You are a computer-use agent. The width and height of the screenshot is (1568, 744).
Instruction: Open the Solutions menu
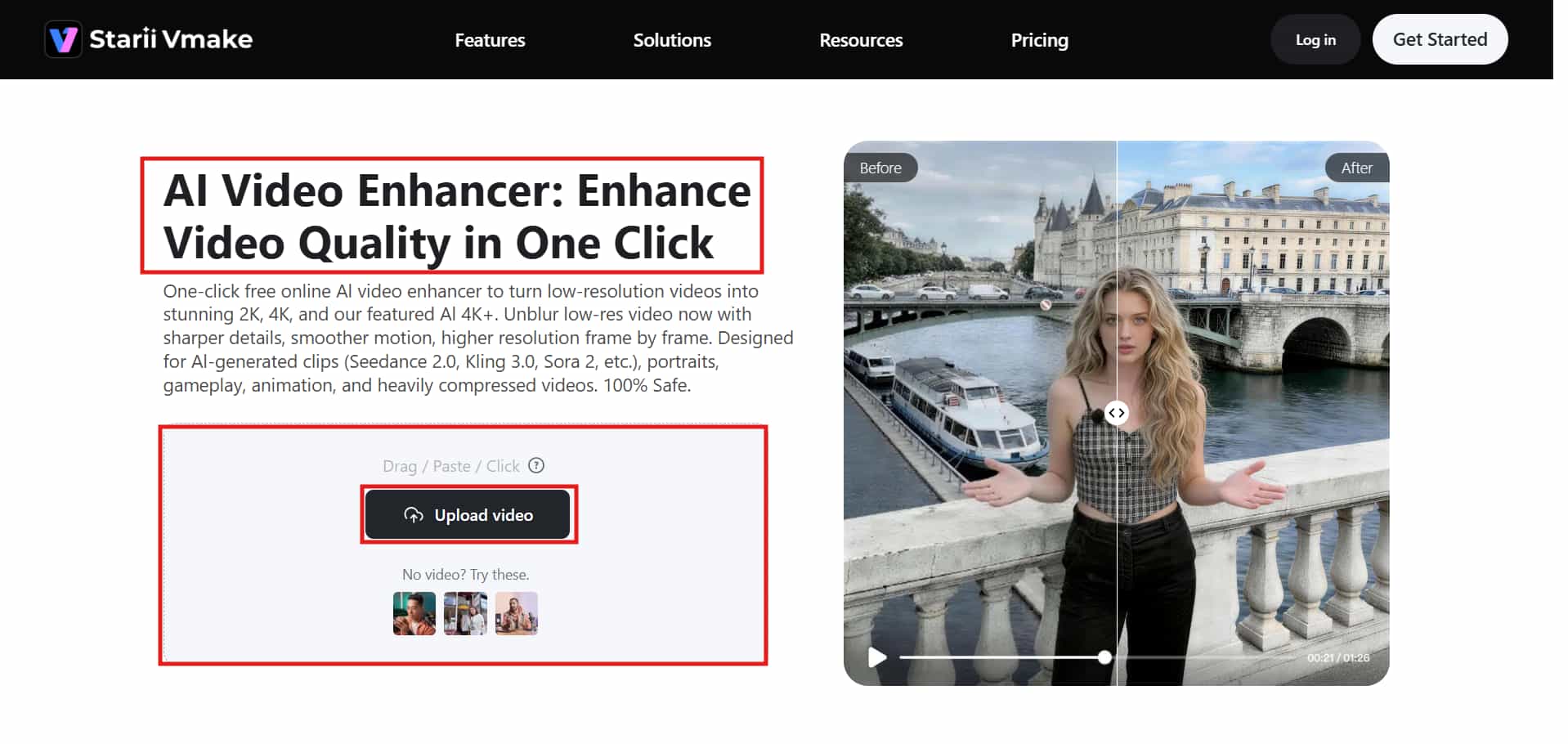pyautogui.click(x=672, y=40)
